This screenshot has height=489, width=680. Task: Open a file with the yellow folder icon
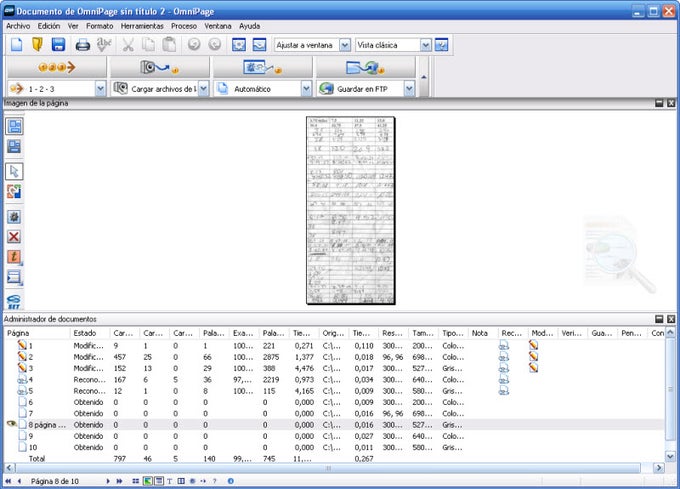click(37, 45)
